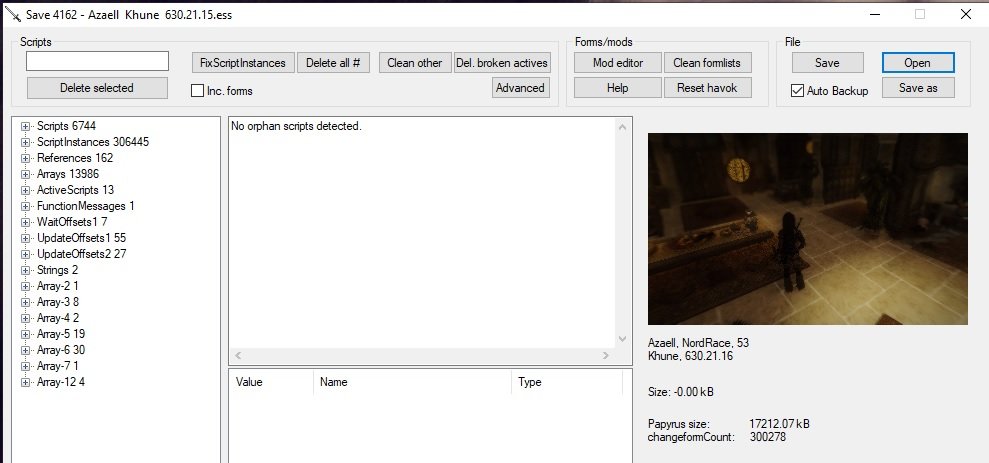Expand the Arrays 13986 node

[25, 174]
